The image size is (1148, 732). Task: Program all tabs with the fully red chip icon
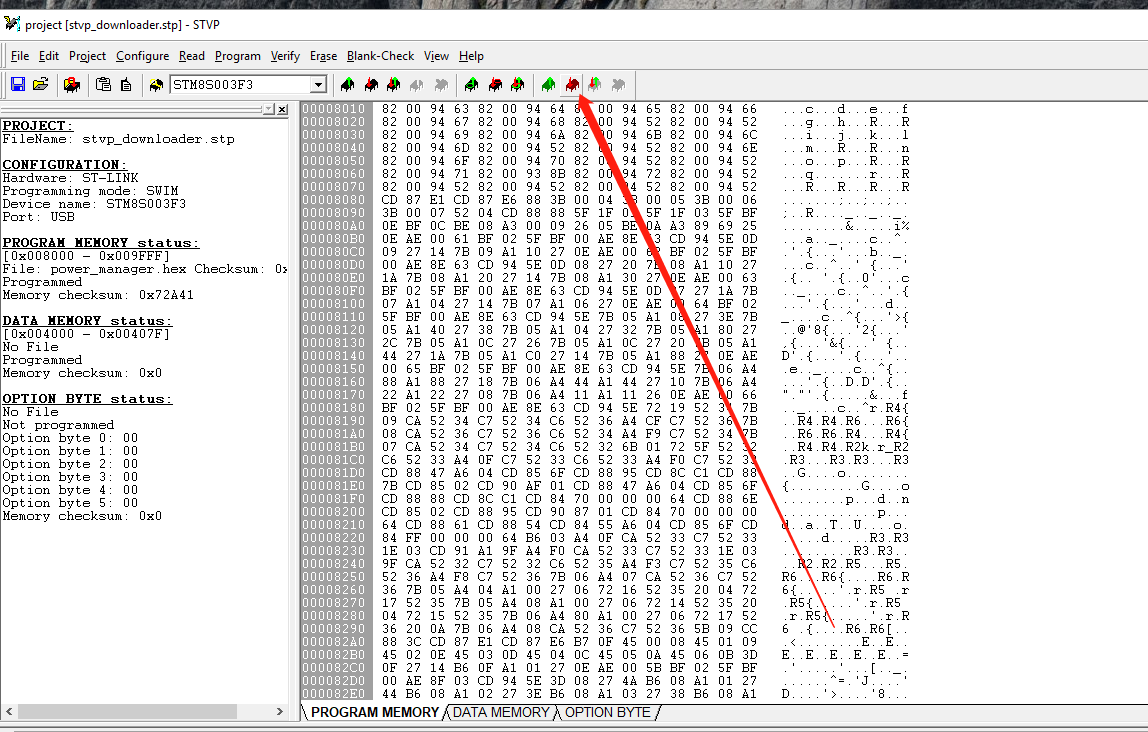pos(572,85)
